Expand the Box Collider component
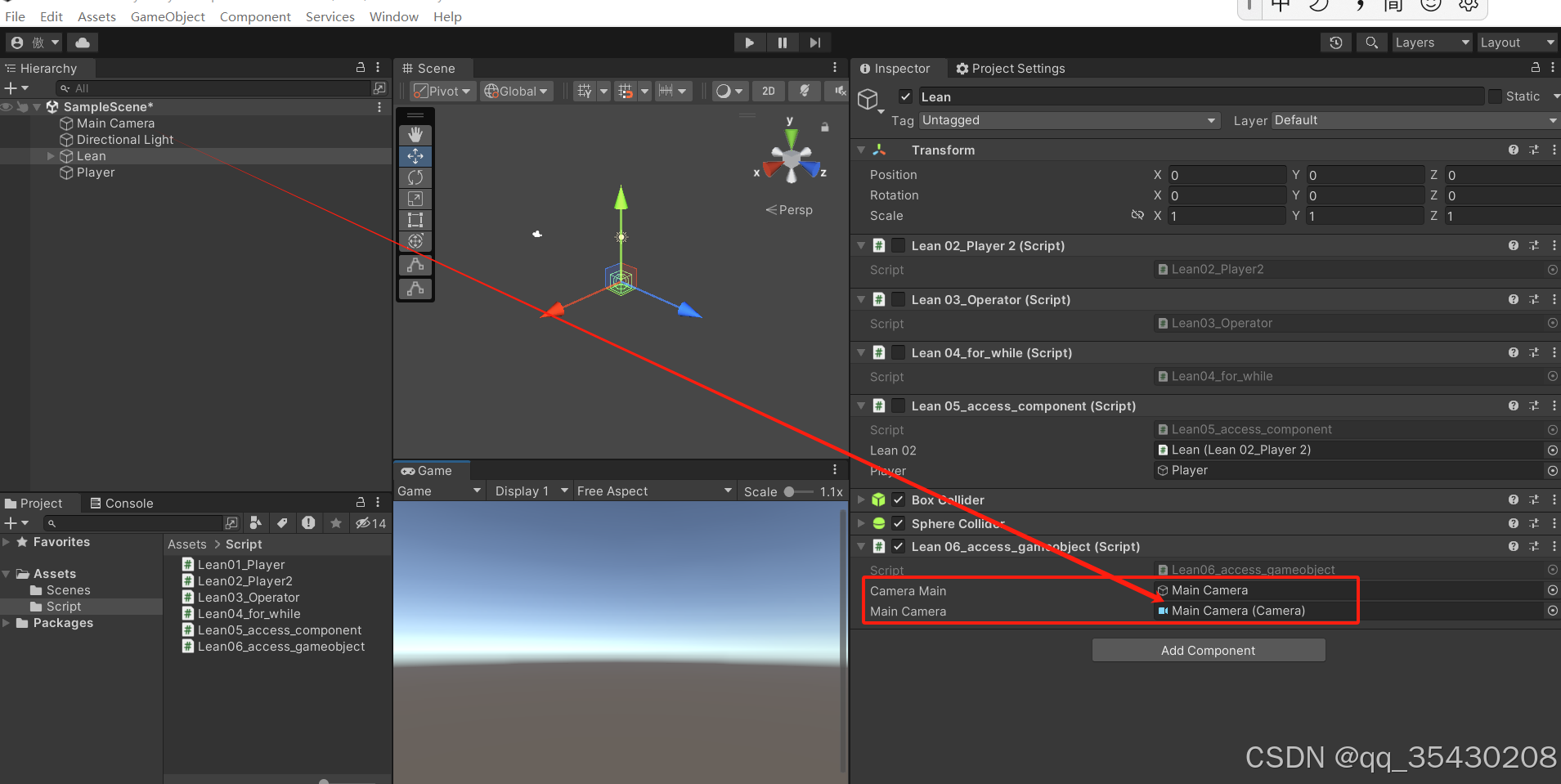Image resolution: width=1561 pixels, height=784 pixels. pyautogui.click(x=861, y=500)
